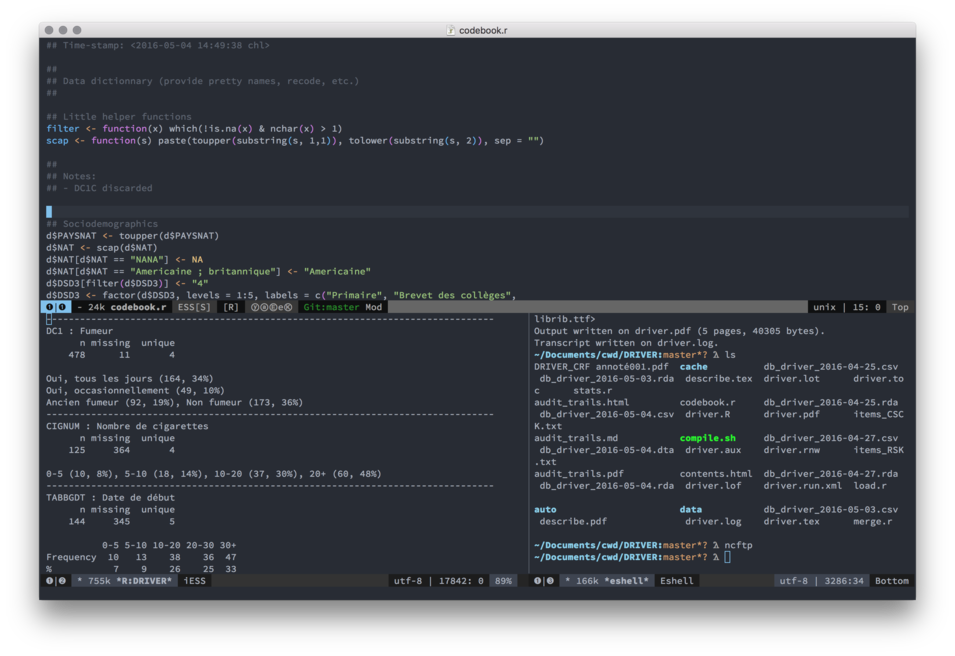The image size is (955, 656).
Task: Click the [R] process indicator in modeline
Action: tap(231, 308)
